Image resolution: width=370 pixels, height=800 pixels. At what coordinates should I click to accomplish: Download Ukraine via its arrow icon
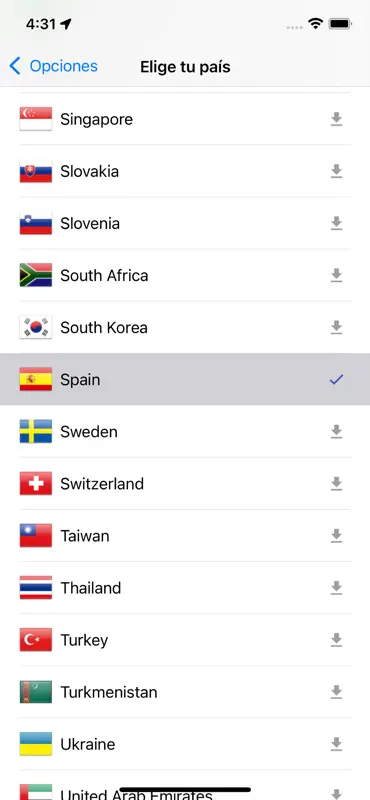[336, 743]
